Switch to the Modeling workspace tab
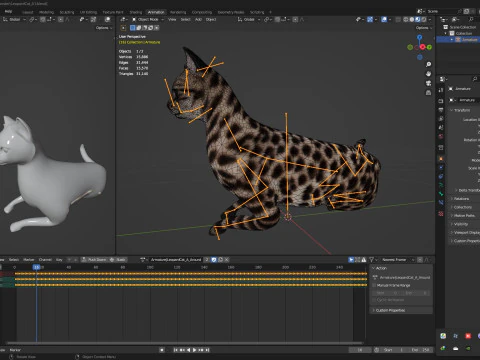The height and width of the screenshot is (360, 480). 46,12
